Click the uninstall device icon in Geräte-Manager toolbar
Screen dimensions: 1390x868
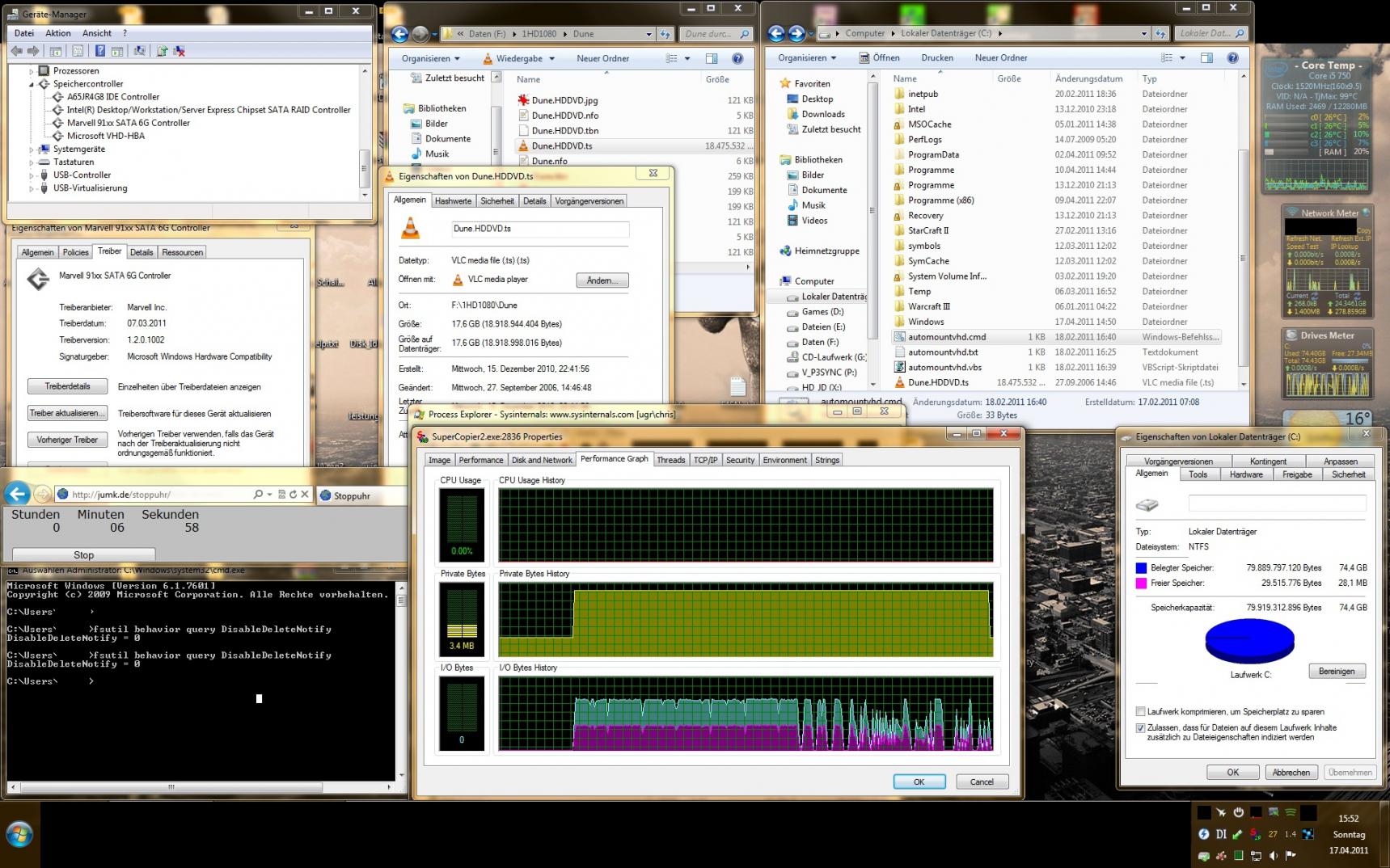click(x=180, y=51)
